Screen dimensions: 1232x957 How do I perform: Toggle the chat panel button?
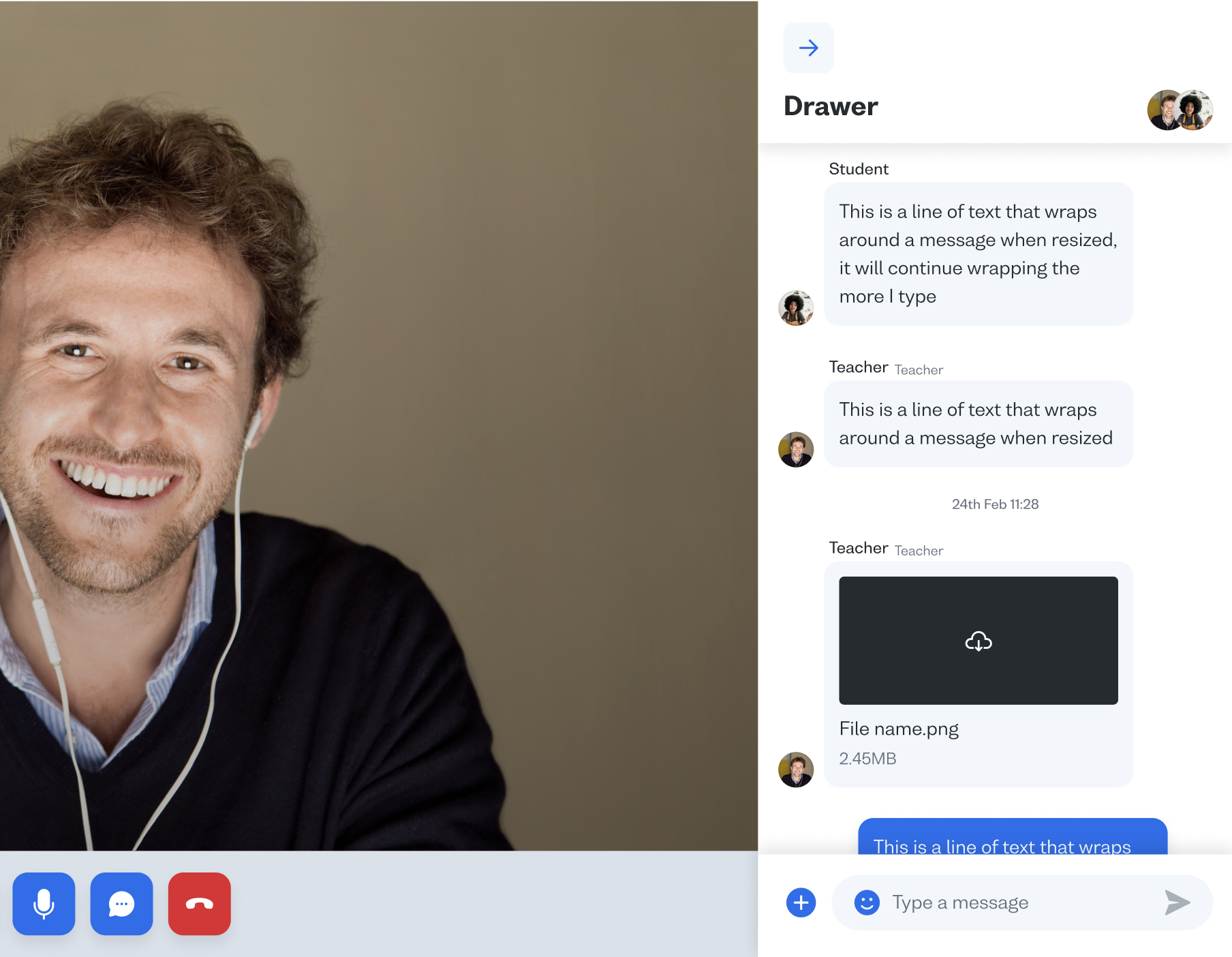coord(121,903)
